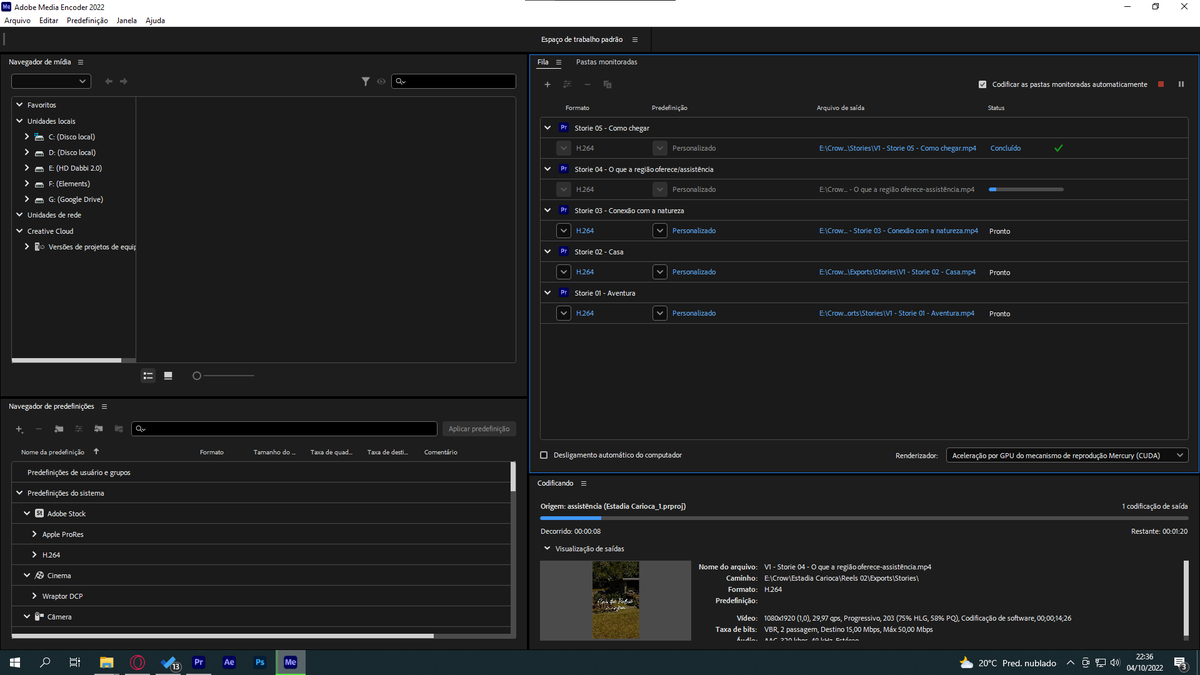1200x675 pixels.
Task: Collapse the Storie 01 - Aventura queue item
Action: tap(547, 293)
